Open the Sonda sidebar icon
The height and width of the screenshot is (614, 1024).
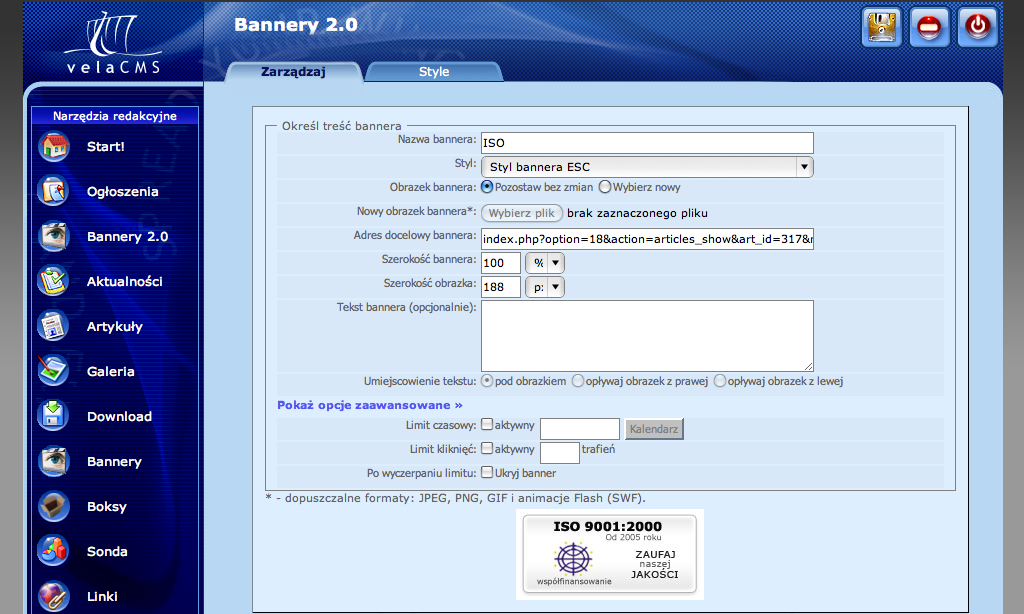click(x=54, y=552)
